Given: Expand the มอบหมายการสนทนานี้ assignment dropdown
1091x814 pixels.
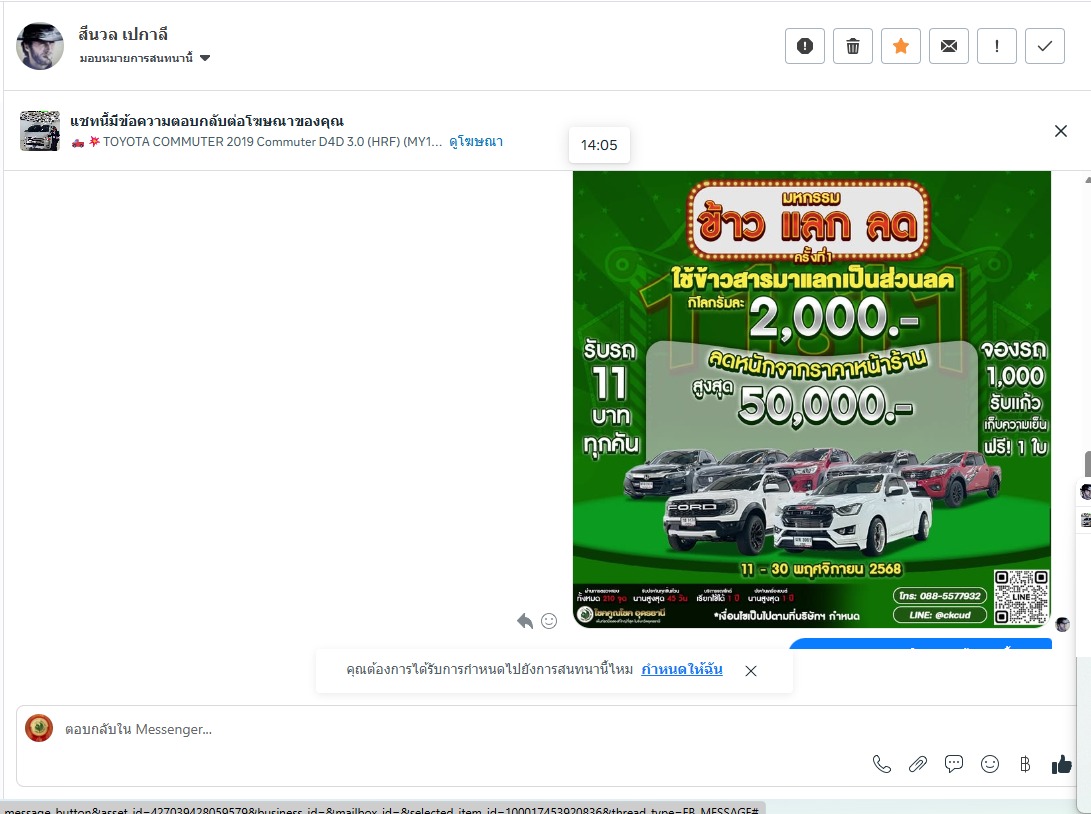Looking at the screenshot, I should click(145, 58).
